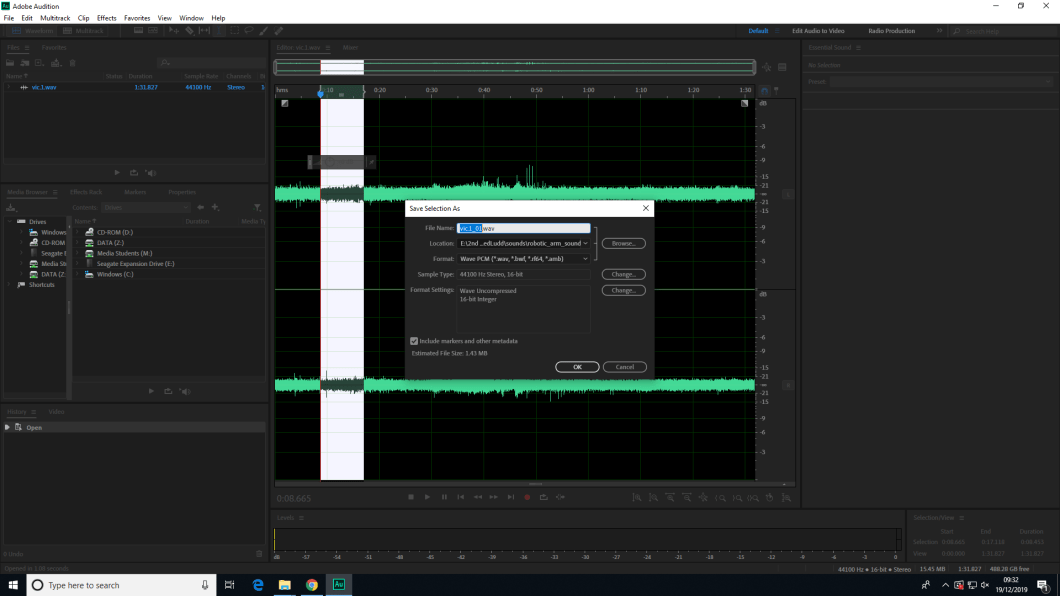Switch to Waveform view
1060x596 pixels.
32,30
